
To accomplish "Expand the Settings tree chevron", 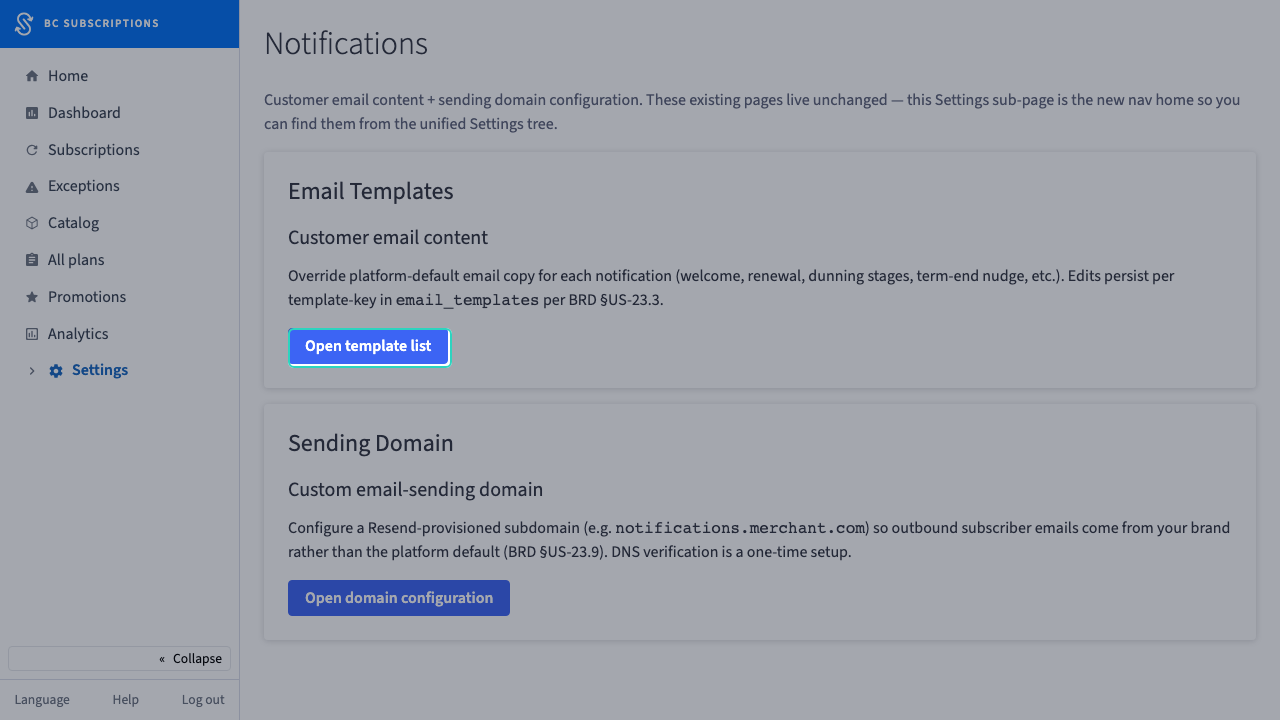I will pyautogui.click(x=32, y=371).
